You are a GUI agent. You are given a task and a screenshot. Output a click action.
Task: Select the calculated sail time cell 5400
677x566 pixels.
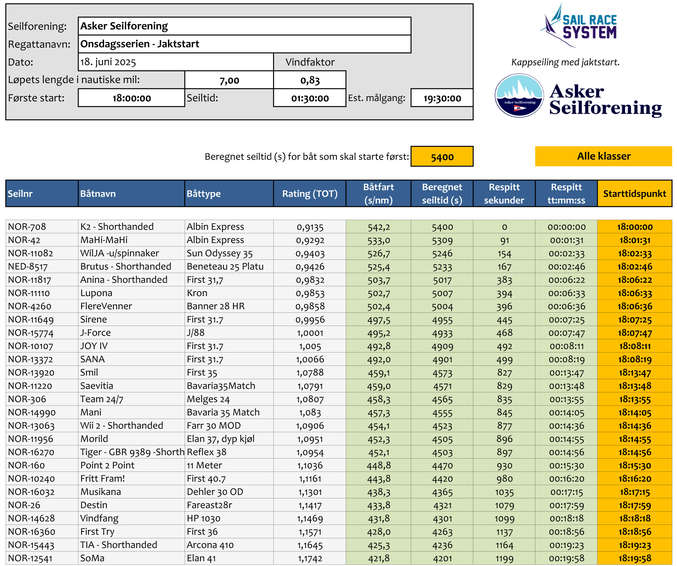click(442, 156)
